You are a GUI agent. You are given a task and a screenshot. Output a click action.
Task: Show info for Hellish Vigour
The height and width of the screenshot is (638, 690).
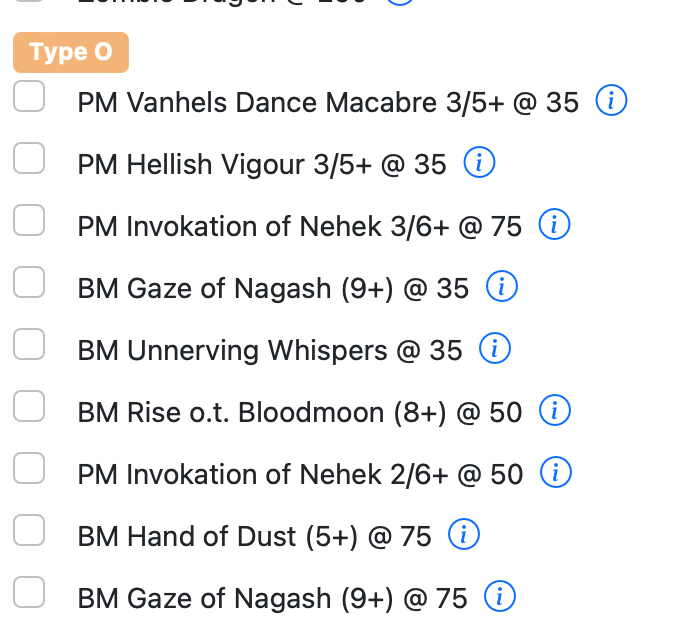pyautogui.click(x=480, y=163)
